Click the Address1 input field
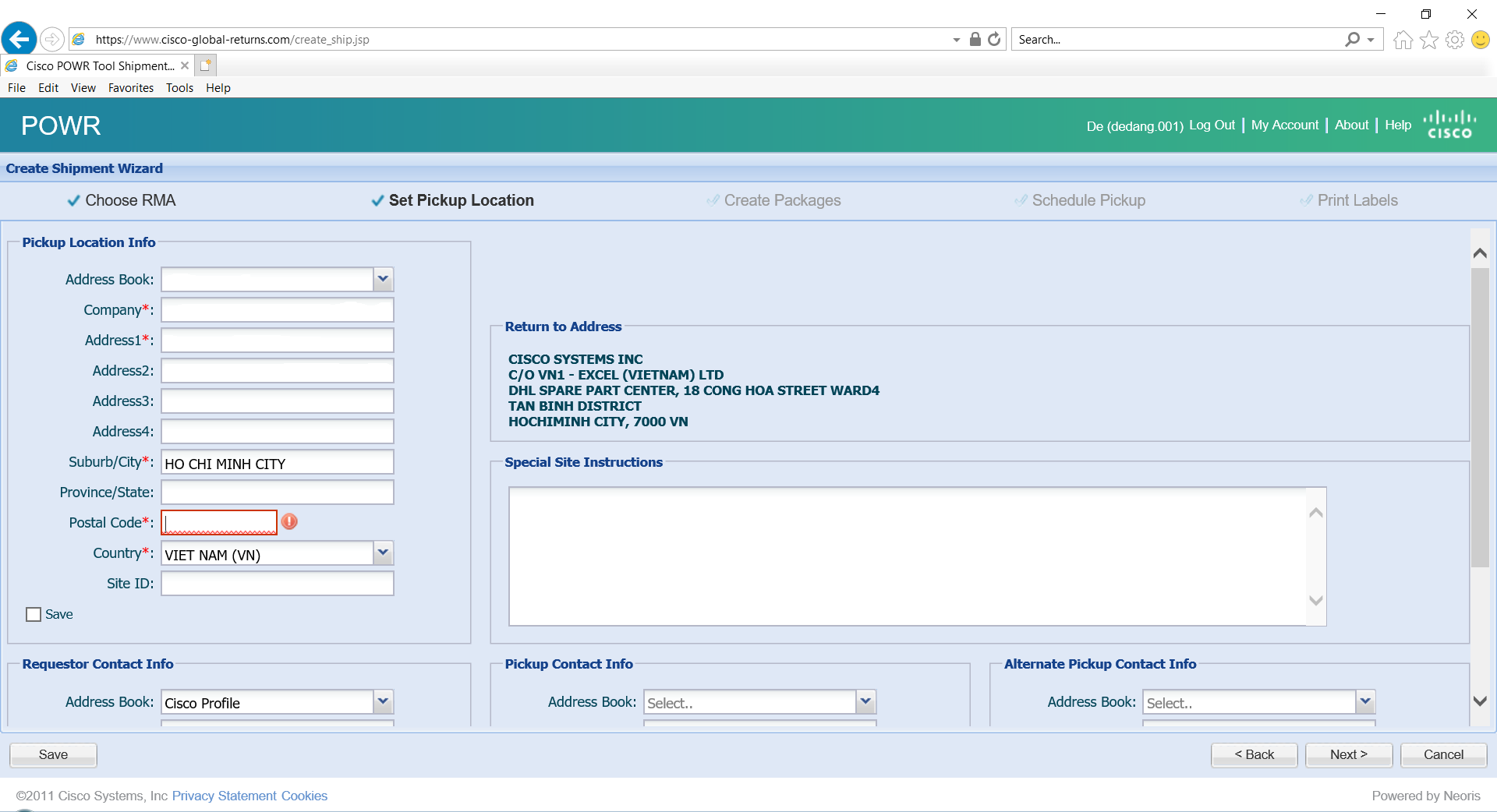This screenshot has height=812, width=1497. coord(278,340)
